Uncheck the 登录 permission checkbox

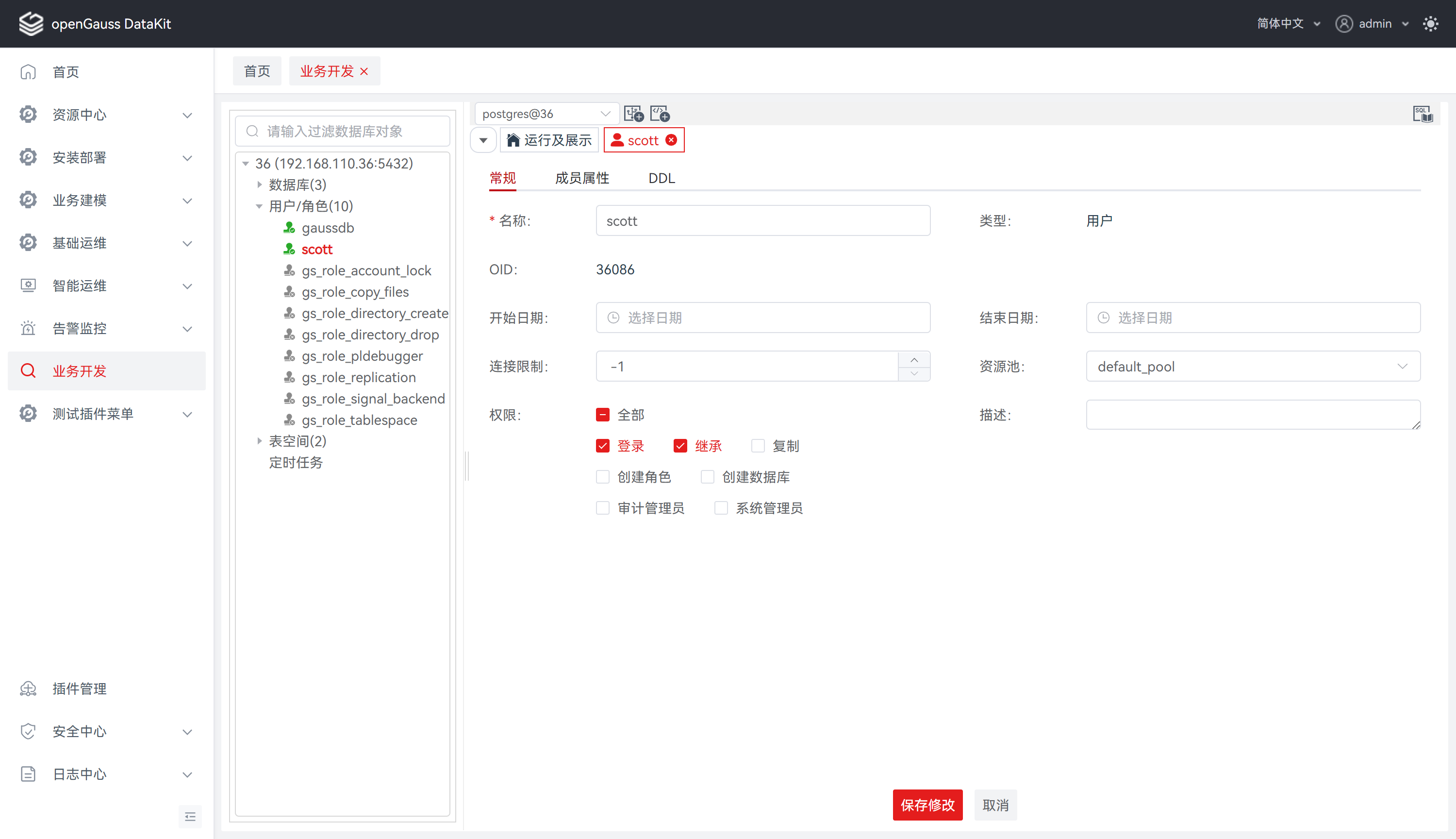pos(602,446)
